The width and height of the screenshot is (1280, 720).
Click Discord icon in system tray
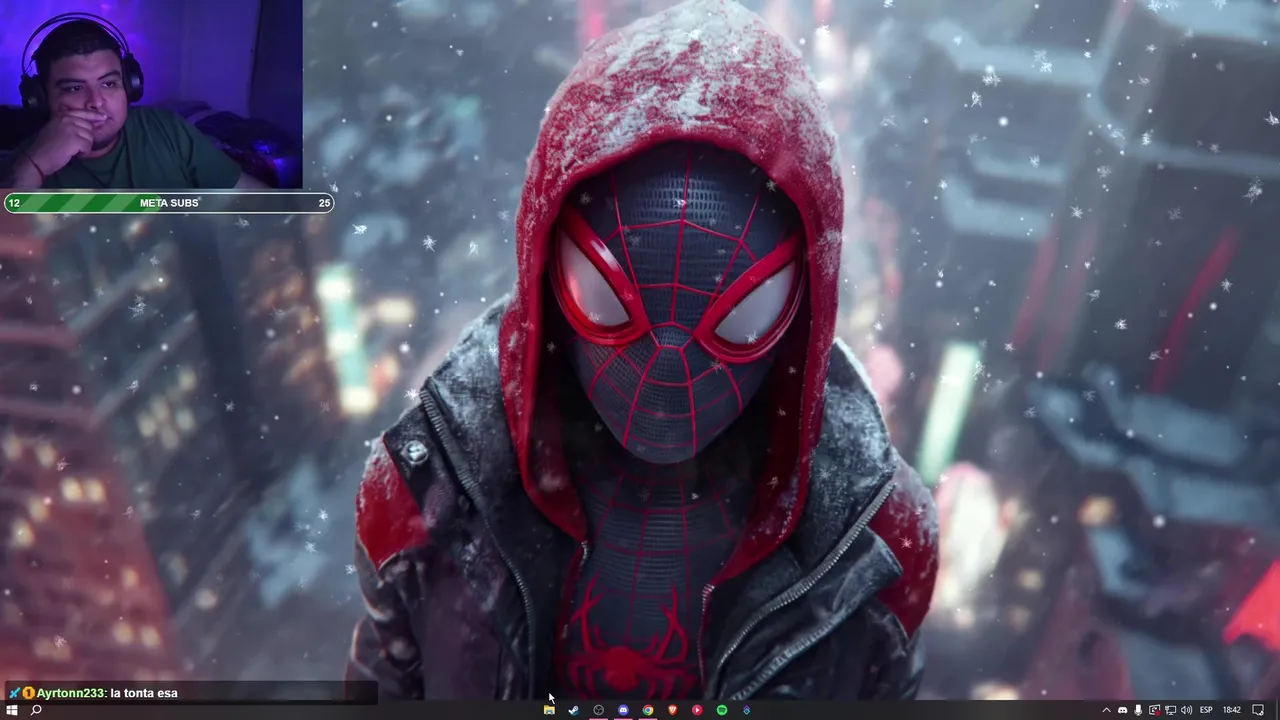tap(1122, 710)
